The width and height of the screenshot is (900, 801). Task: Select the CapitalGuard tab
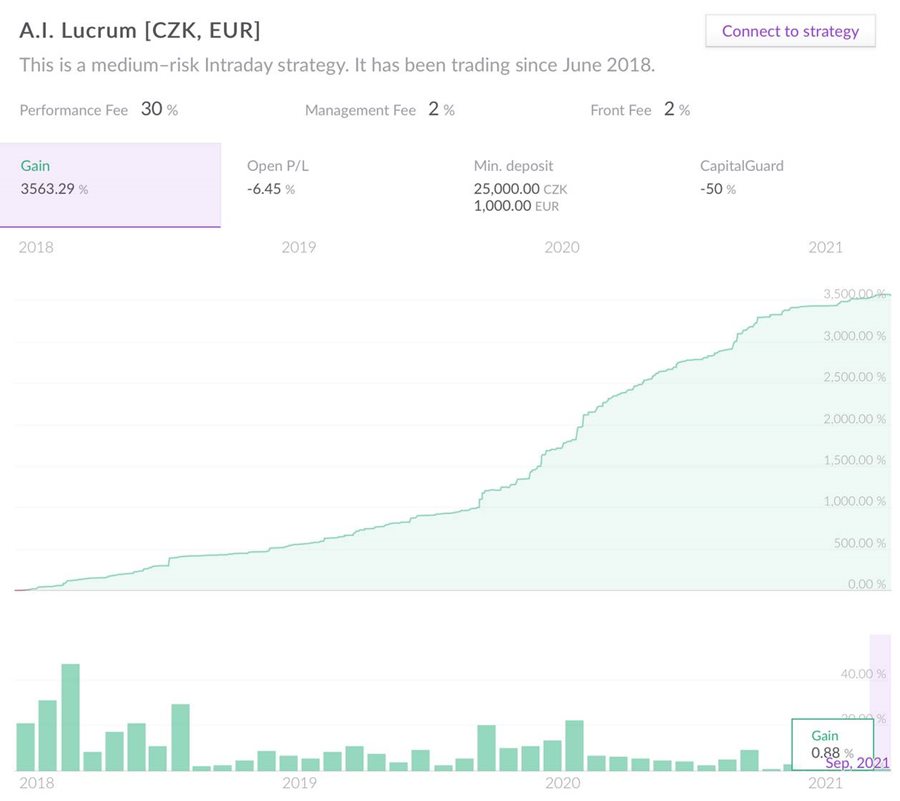click(791, 185)
